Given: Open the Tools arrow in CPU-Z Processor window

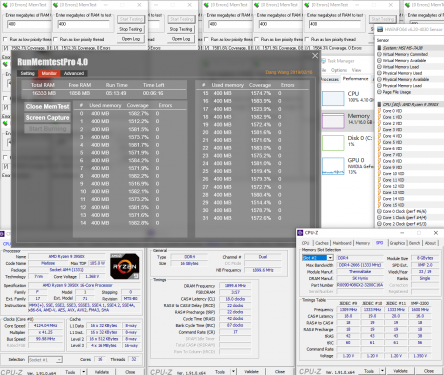Looking at the screenshot, I should [x=84, y=372].
